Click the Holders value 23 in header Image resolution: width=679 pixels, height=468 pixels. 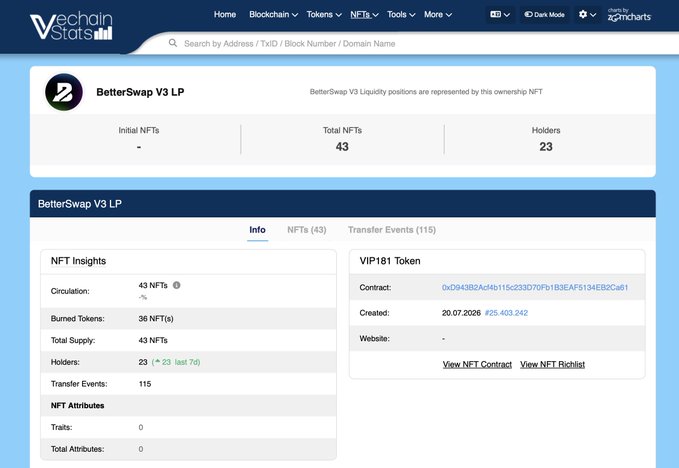pos(546,147)
